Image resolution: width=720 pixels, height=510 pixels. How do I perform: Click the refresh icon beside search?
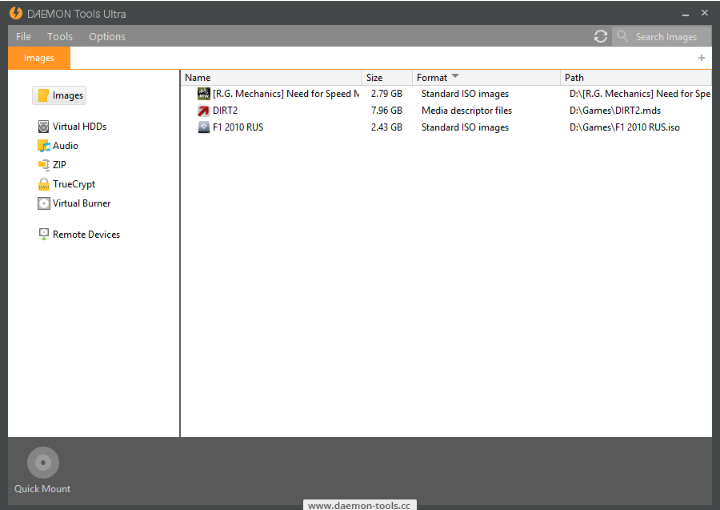(x=600, y=36)
